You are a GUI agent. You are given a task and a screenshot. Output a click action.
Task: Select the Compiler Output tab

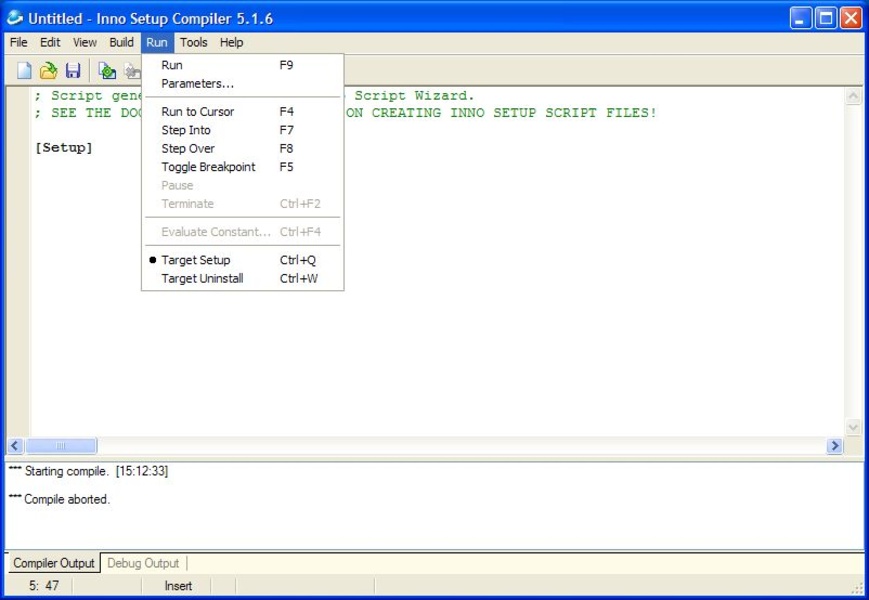point(54,563)
